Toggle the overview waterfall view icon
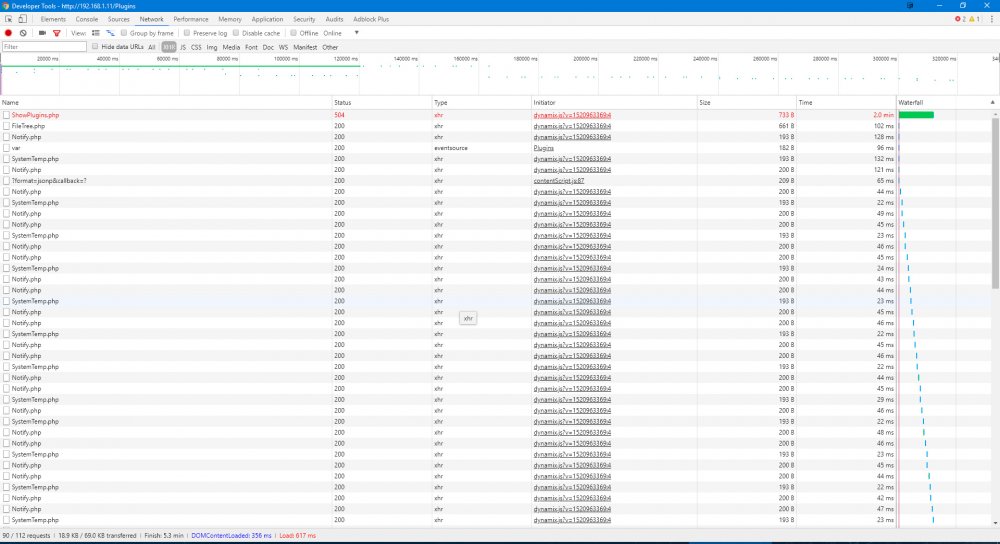This screenshot has width=1000, height=544. (x=110, y=33)
